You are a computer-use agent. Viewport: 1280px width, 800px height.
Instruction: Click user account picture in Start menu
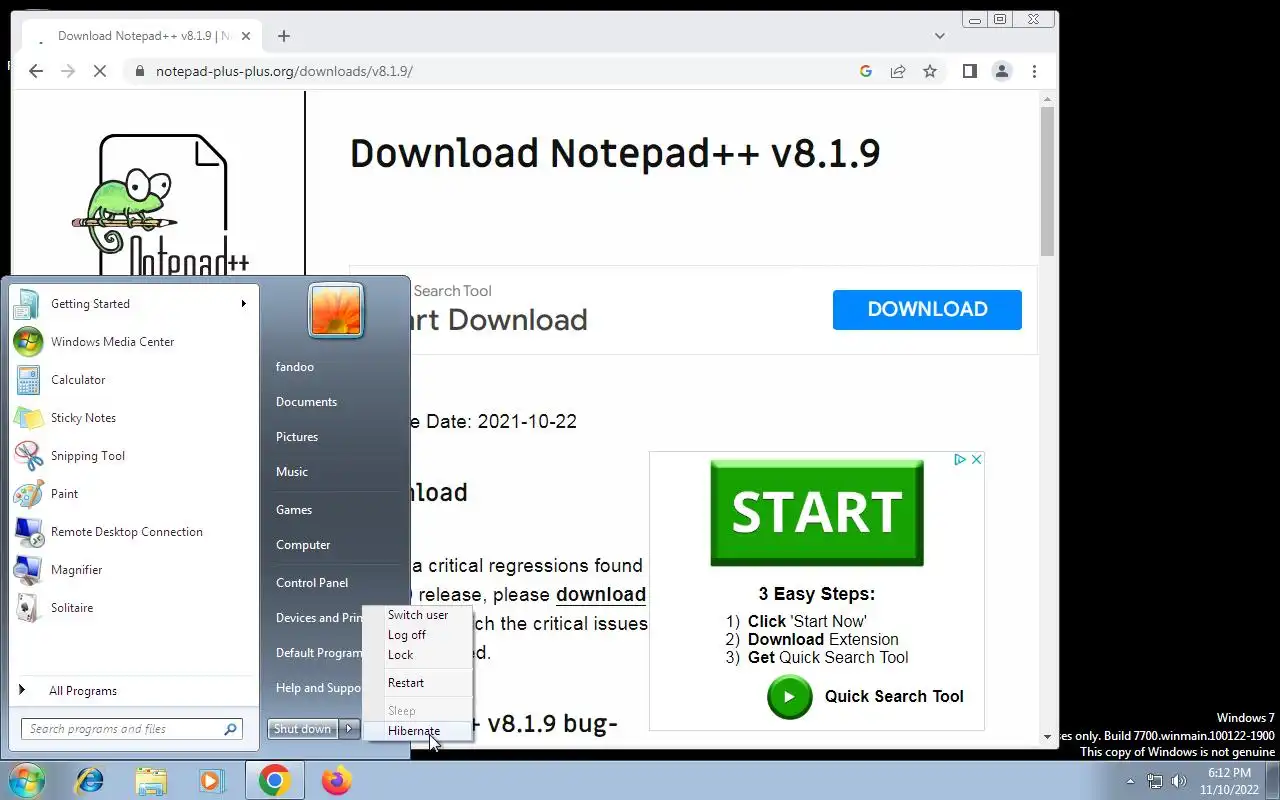pyautogui.click(x=336, y=309)
